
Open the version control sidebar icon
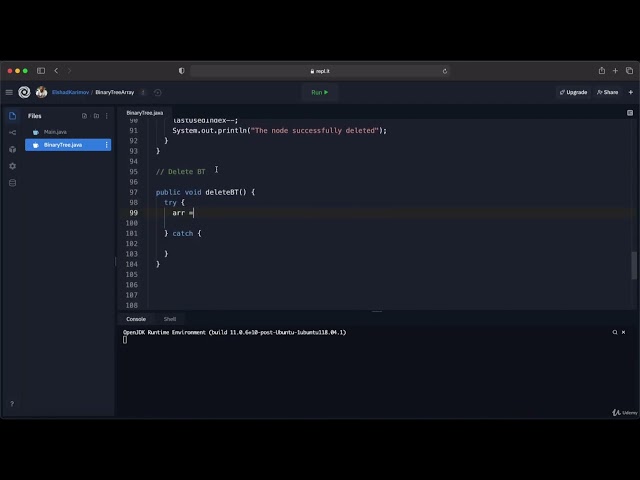pos(12,132)
